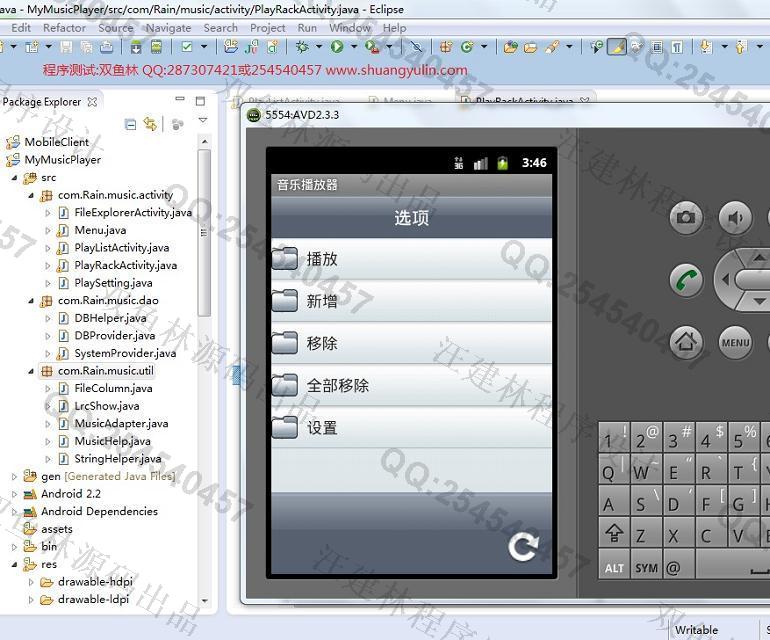Image resolution: width=770 pixels, height=640 pixels.
Task: Select 全部移除 option in music player
Action: pyautogui.click(x=412, y=385)
